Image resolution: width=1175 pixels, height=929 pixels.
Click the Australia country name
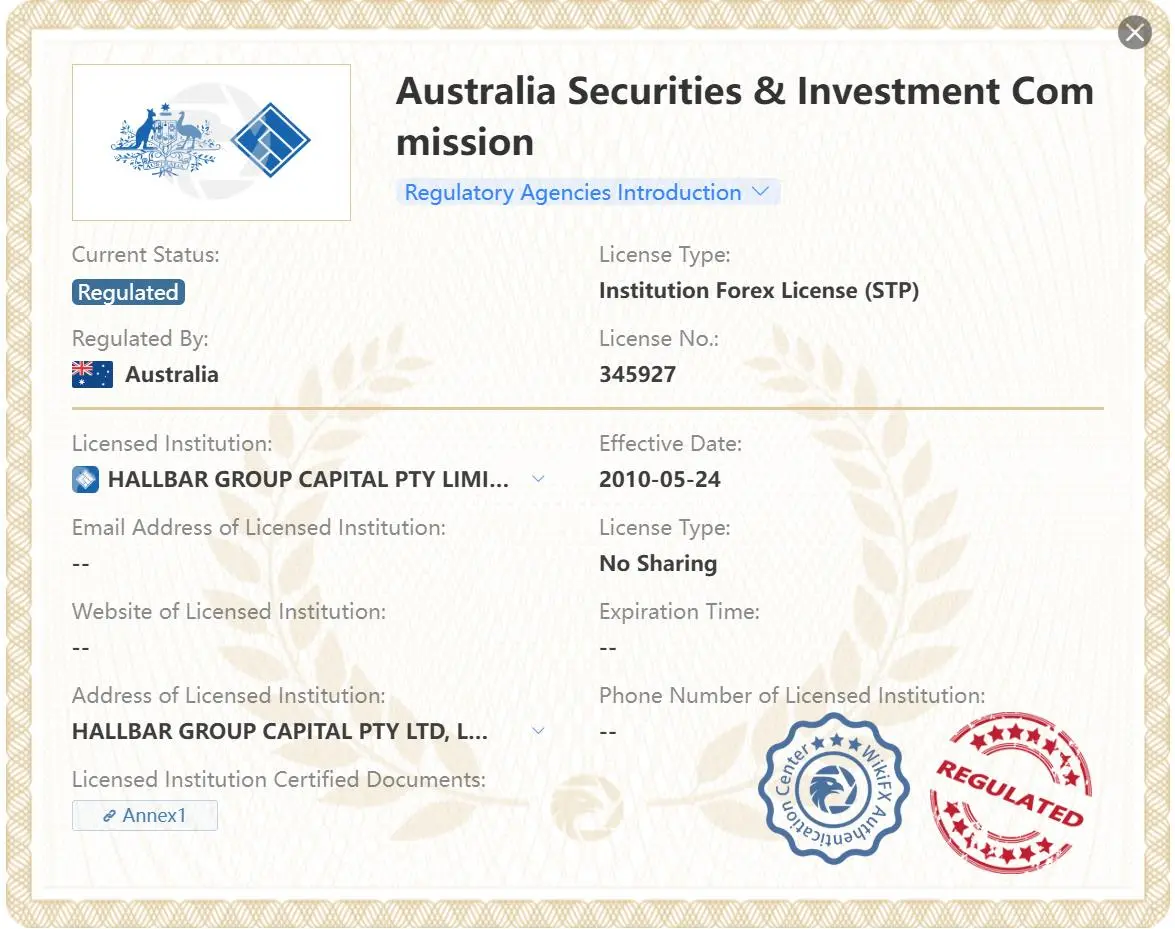pos(172,374)
